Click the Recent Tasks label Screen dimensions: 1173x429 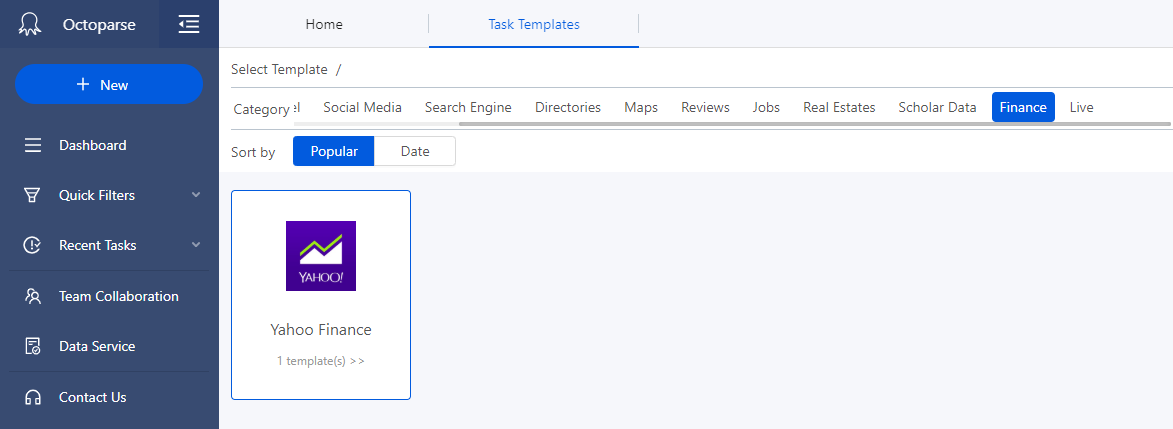[98, 246]
